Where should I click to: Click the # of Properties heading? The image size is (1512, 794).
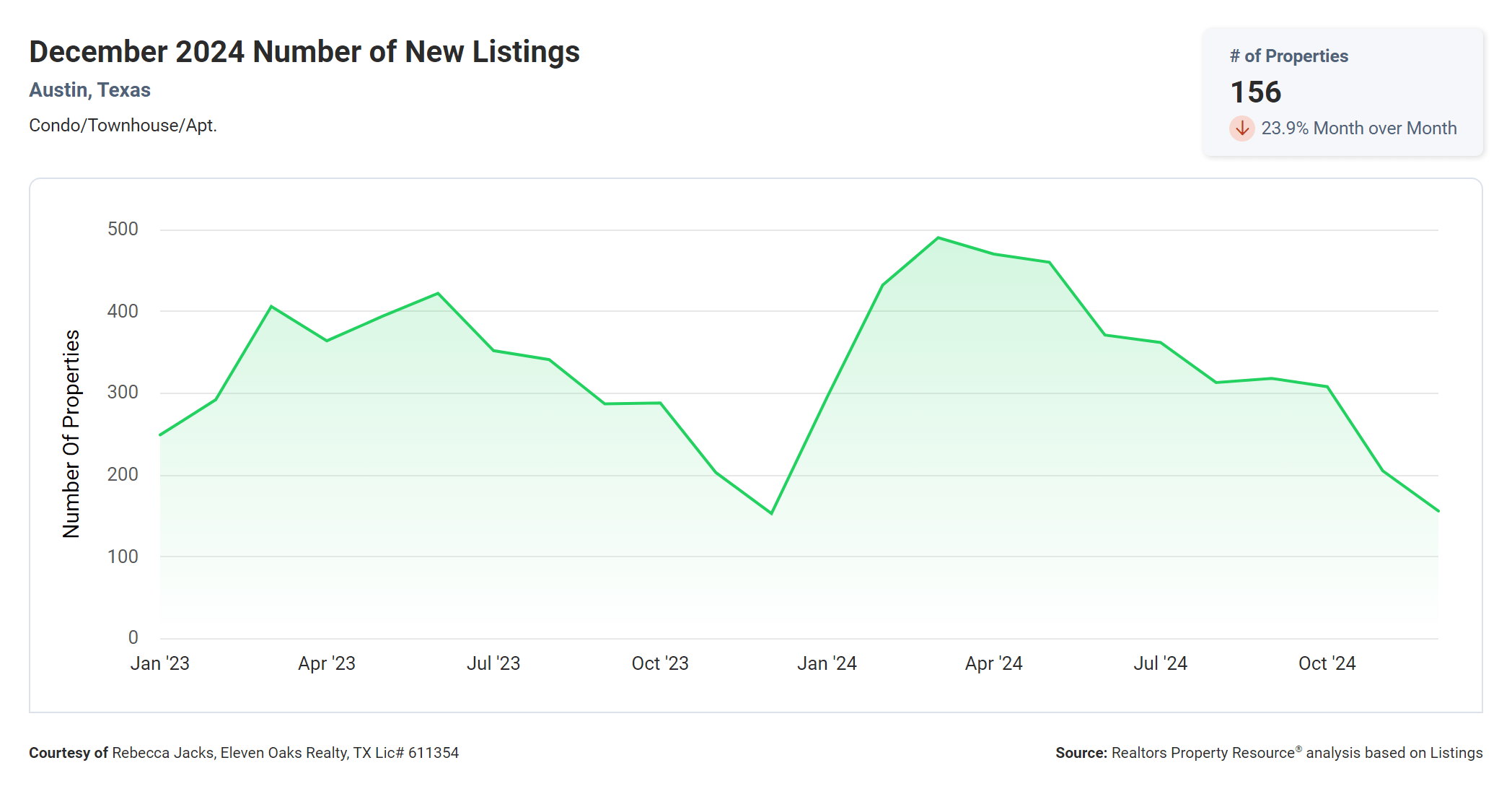[1288, 56]
